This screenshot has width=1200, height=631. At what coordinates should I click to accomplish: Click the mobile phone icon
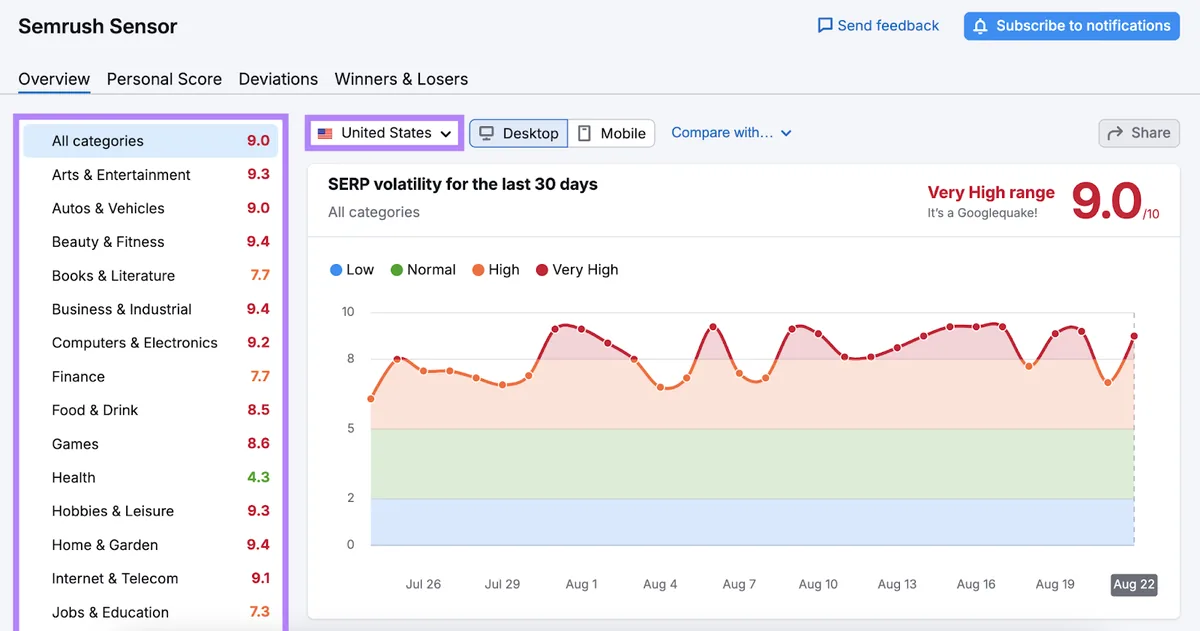585,133
